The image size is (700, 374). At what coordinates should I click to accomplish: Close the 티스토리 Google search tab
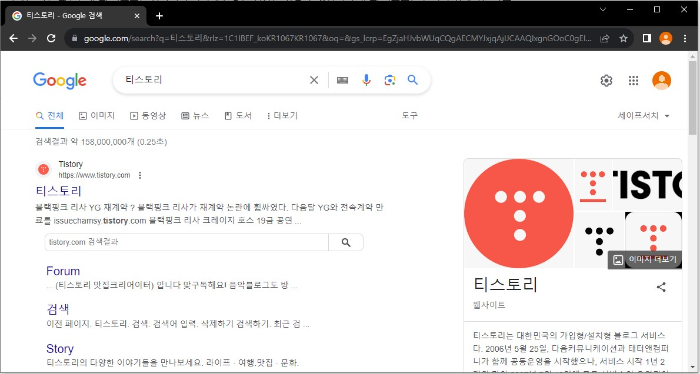coord(137,16)
